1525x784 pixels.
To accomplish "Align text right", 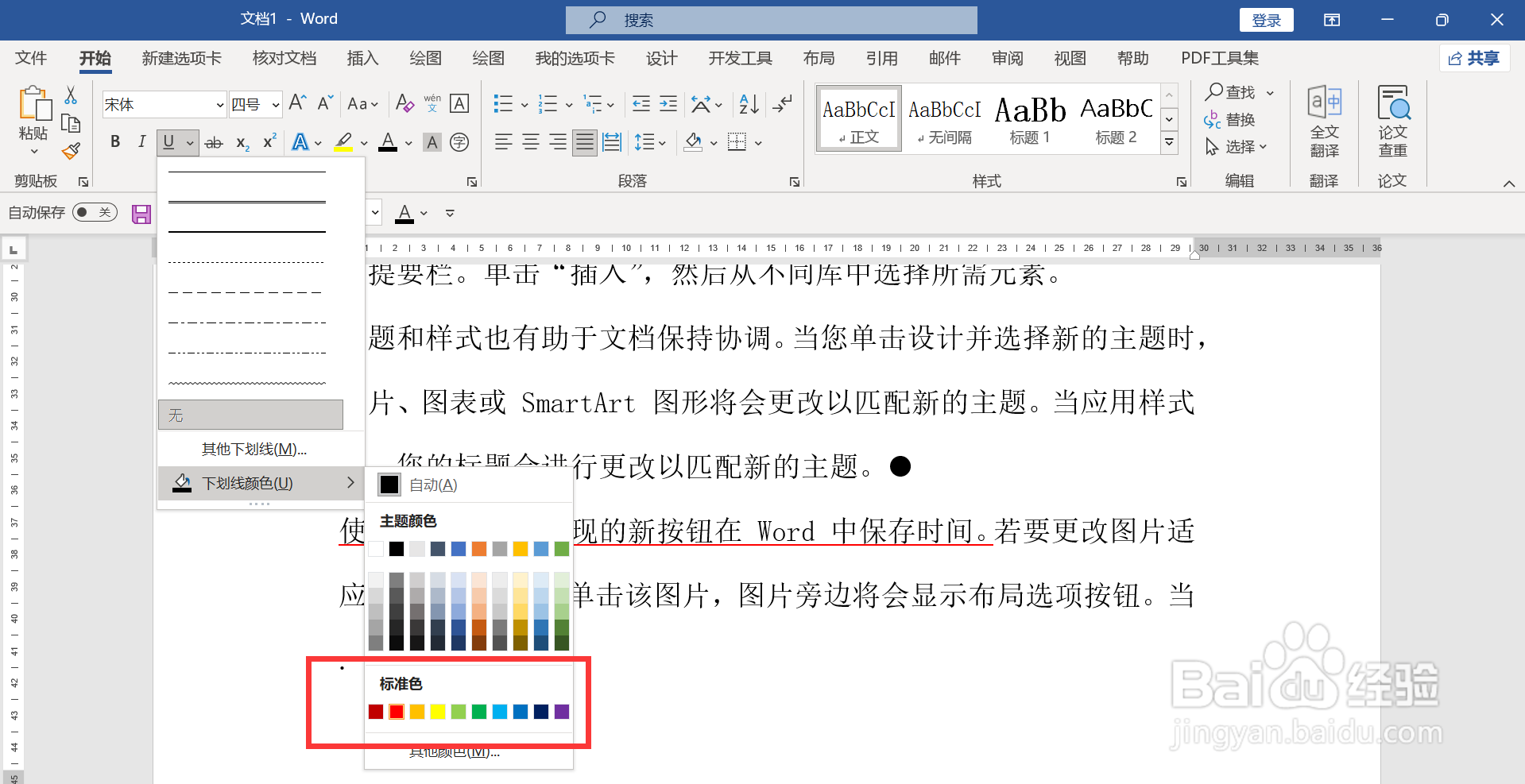I will click(558, 143).
